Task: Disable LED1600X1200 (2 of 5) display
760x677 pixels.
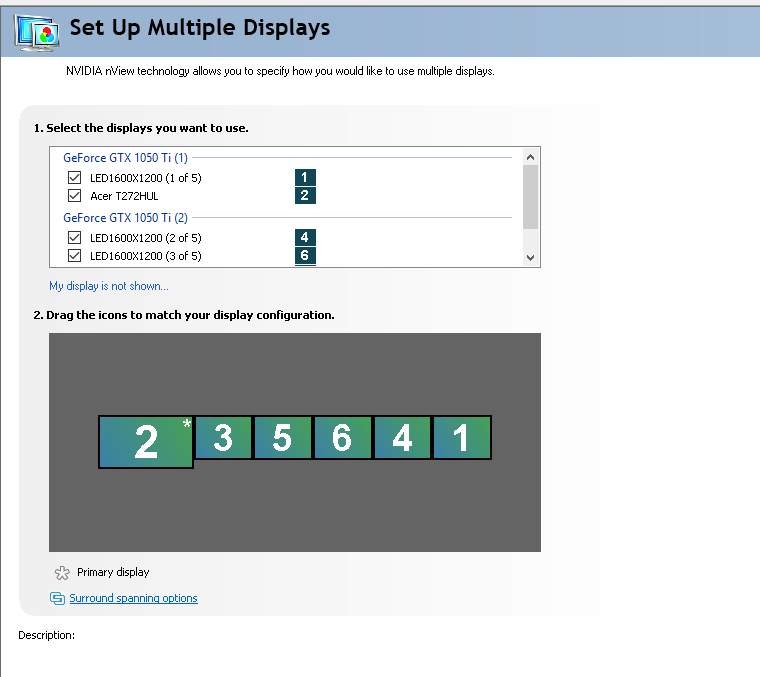Action: (74, 238)
